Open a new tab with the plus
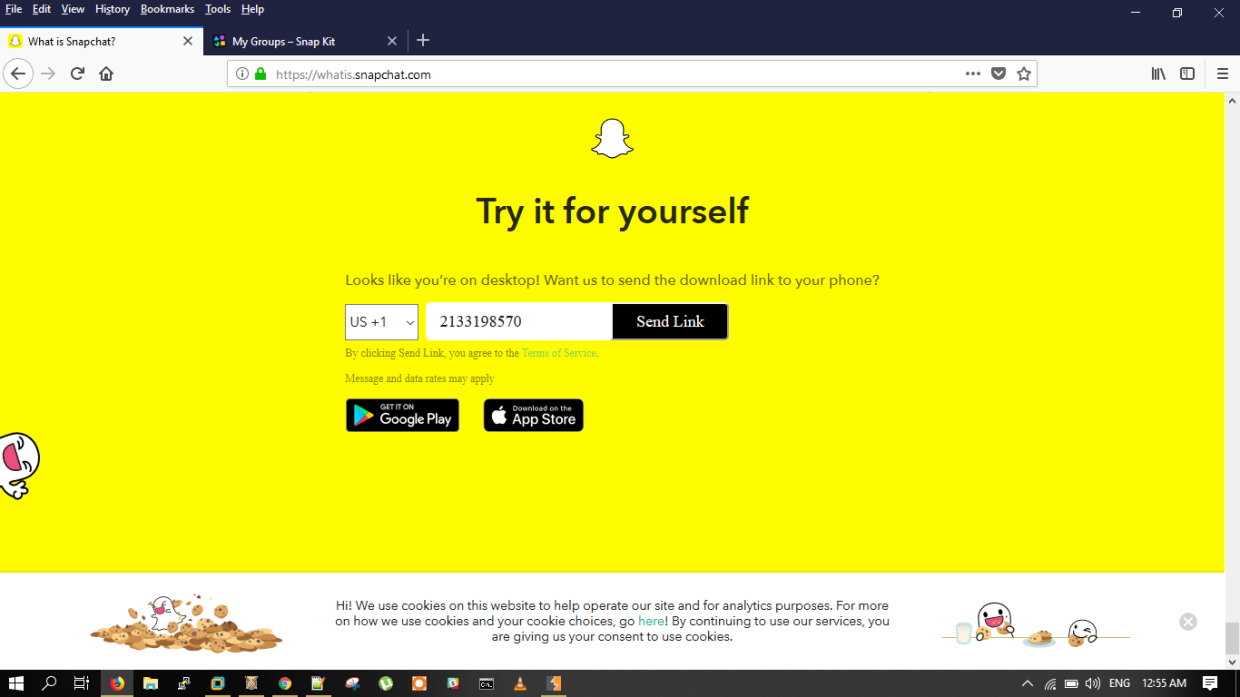1240x697 pixels. (x=423, y=40)
